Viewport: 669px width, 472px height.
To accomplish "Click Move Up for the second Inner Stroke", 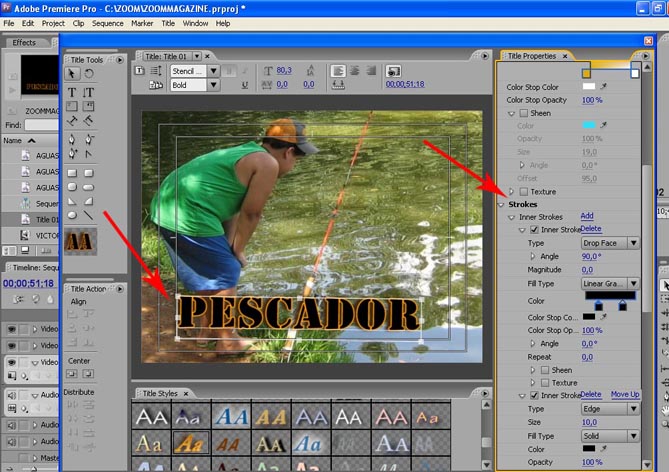I will coord(625,395).
